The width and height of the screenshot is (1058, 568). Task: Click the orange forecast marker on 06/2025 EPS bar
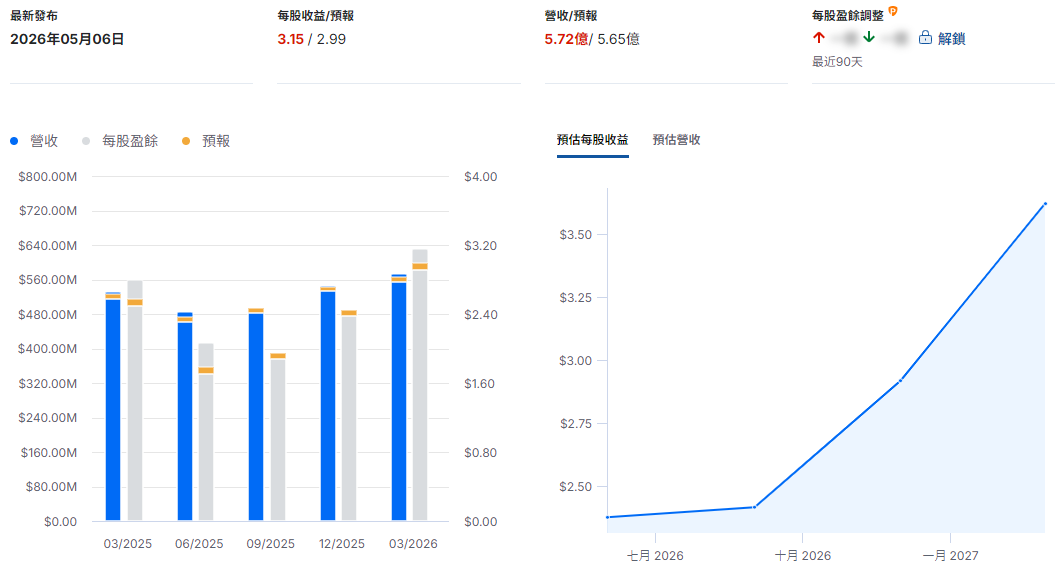pyautogui.click(x=206, y=370)
